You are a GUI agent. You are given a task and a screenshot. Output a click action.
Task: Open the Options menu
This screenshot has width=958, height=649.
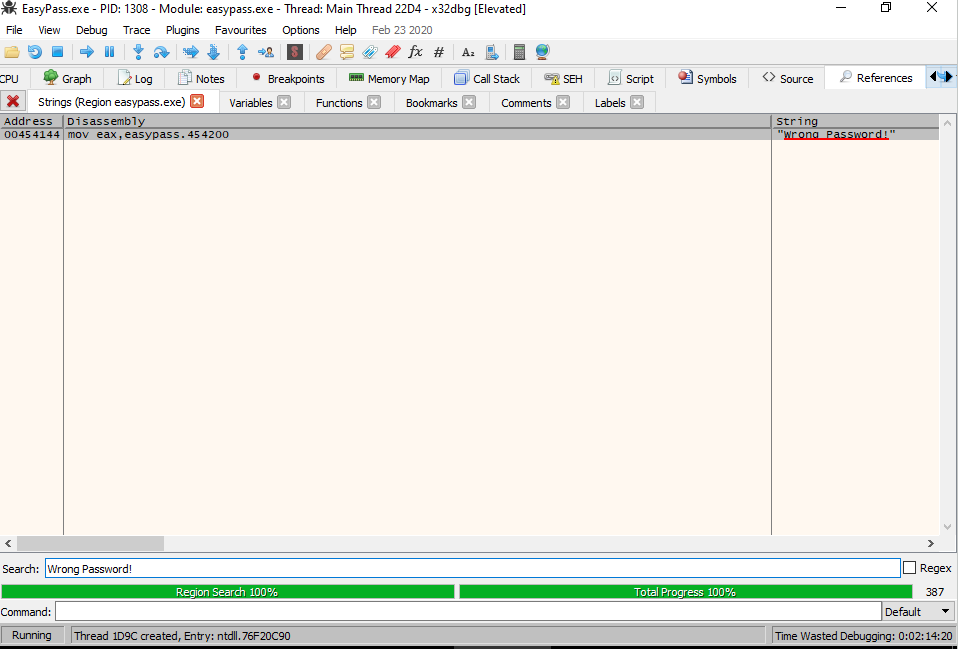301,30
